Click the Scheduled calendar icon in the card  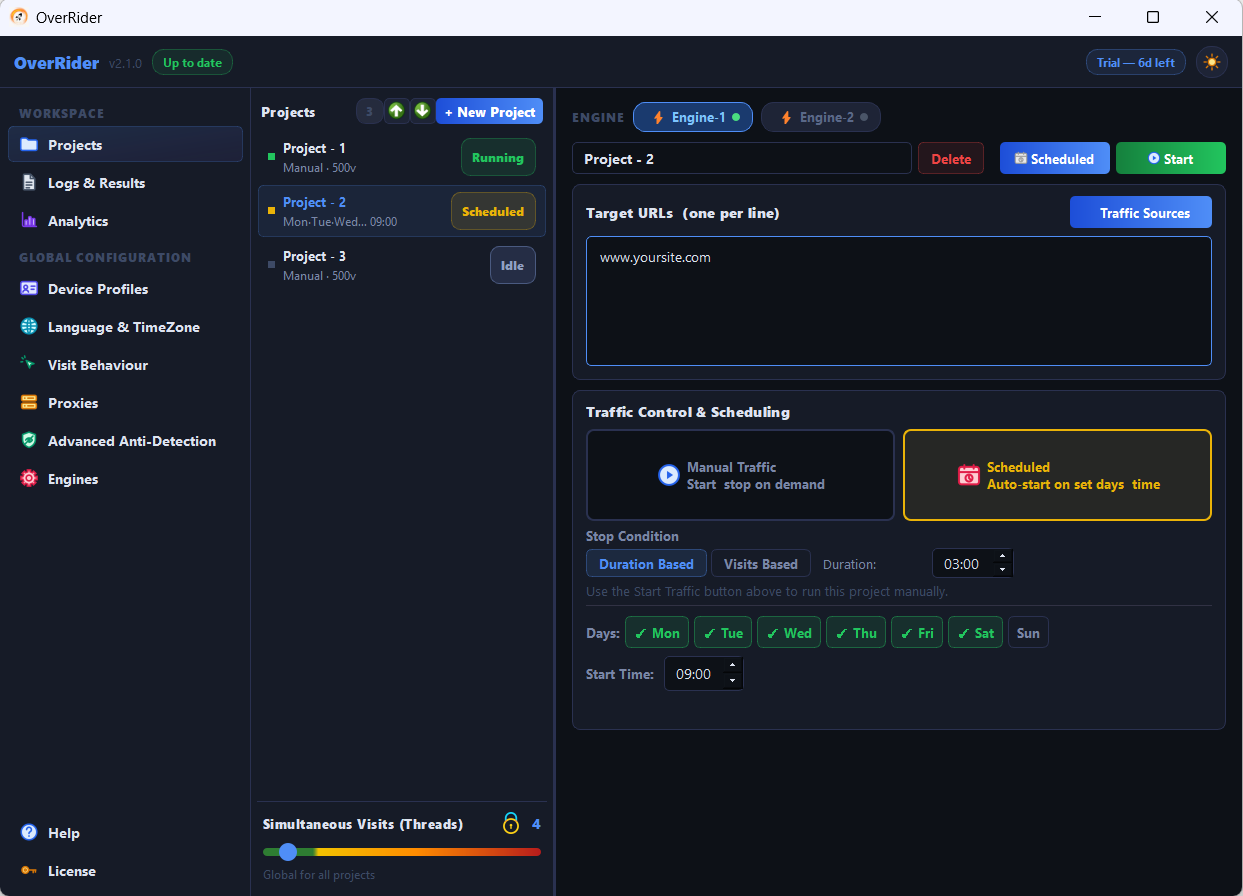[968, 475]
